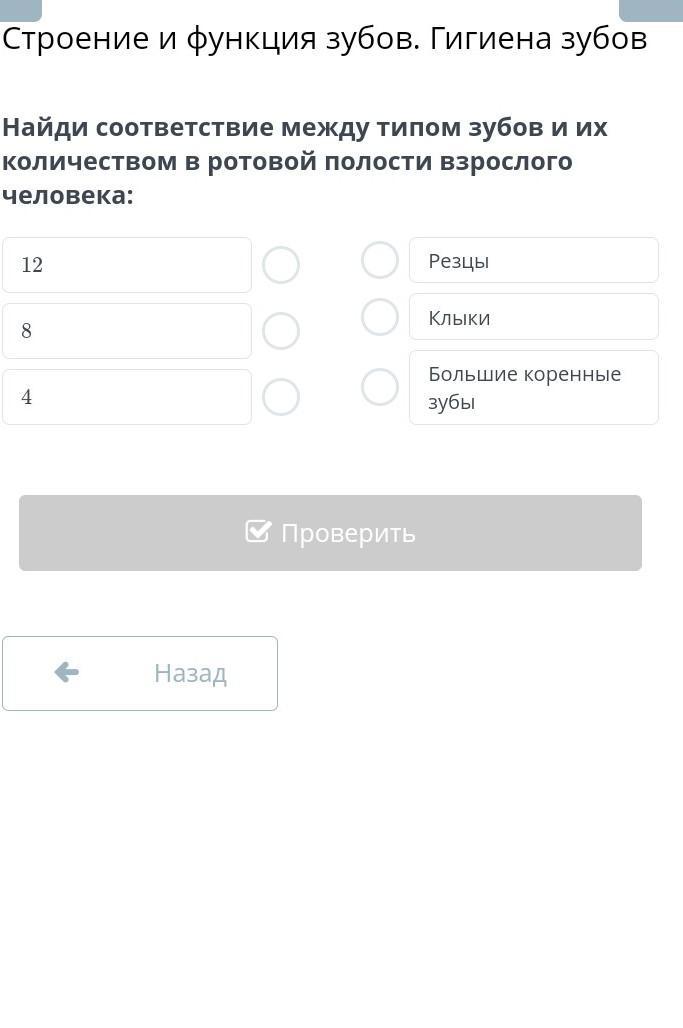The width and height of the screenshot is (683, 1028).
Task: Select the circle next to 4
Action: 281,397
